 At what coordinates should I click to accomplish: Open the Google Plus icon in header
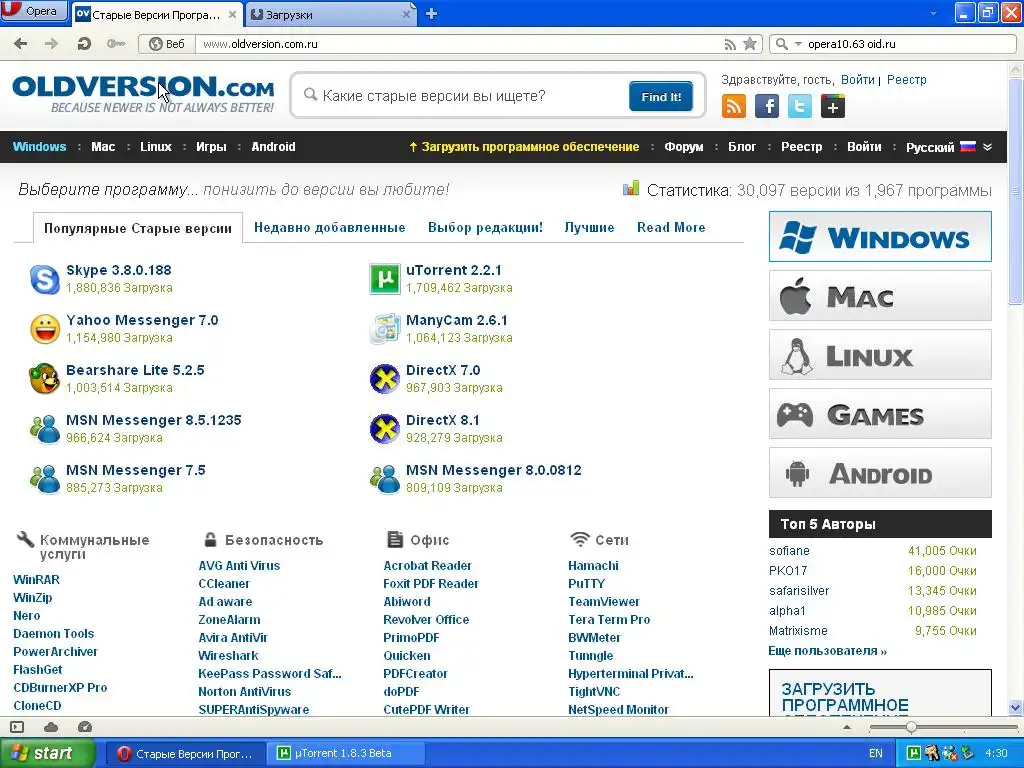(x=833, y=106)
